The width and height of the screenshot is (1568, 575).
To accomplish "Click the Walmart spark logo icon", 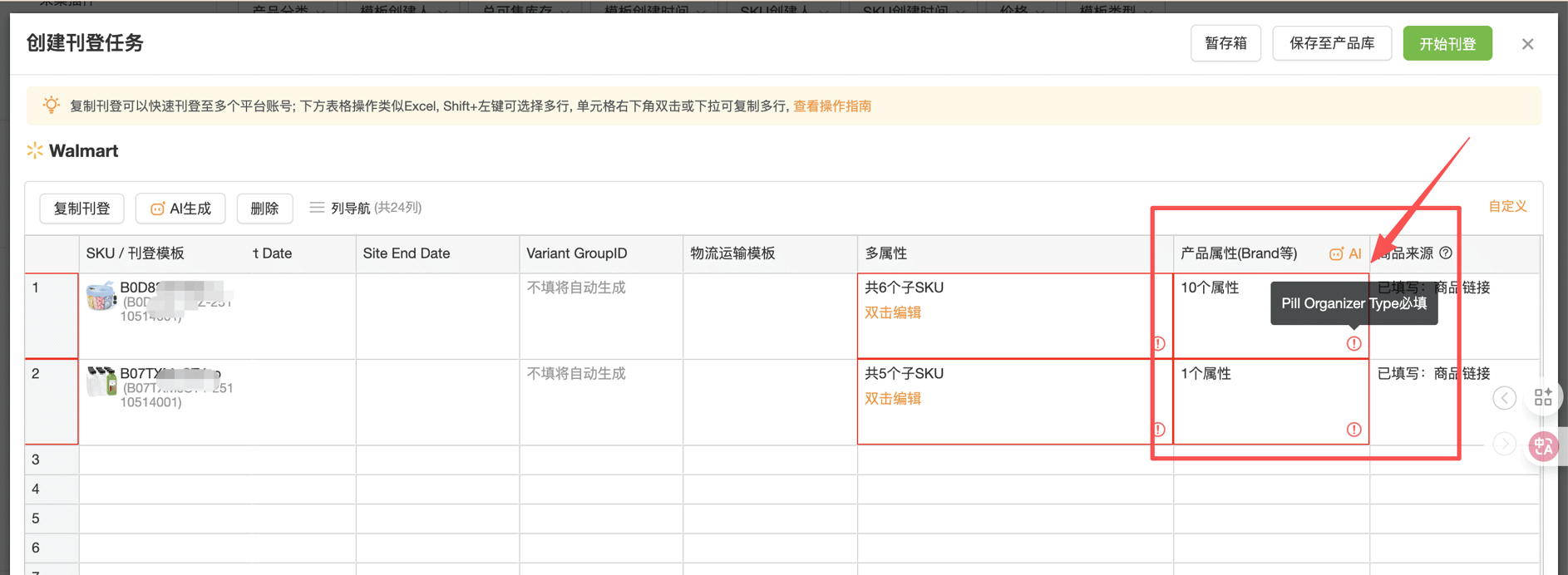I will [35, 150].
